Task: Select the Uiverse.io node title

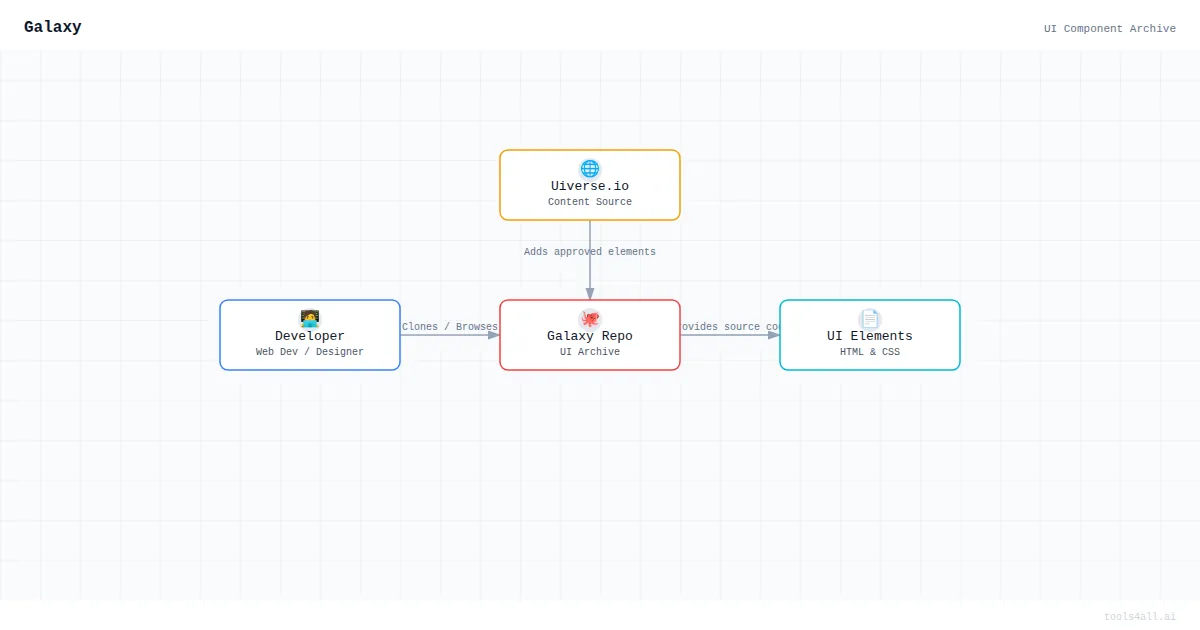Action: coord(590,186)
